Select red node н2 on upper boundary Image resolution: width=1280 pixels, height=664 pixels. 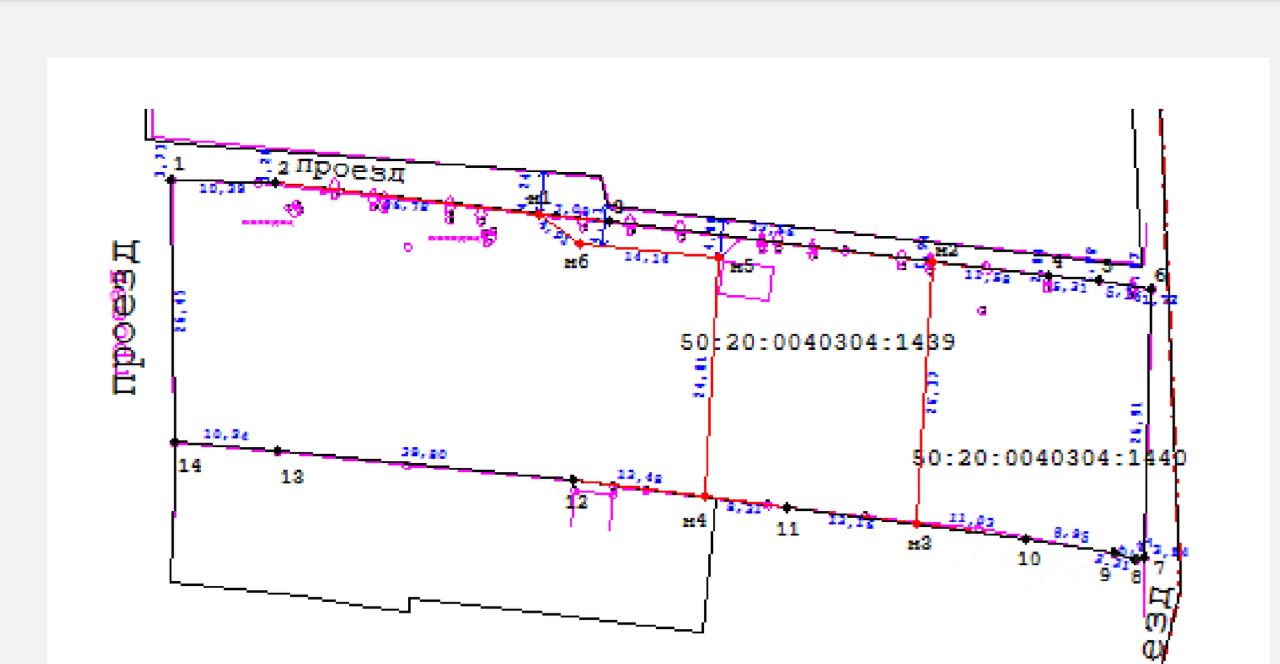(930, 261)
